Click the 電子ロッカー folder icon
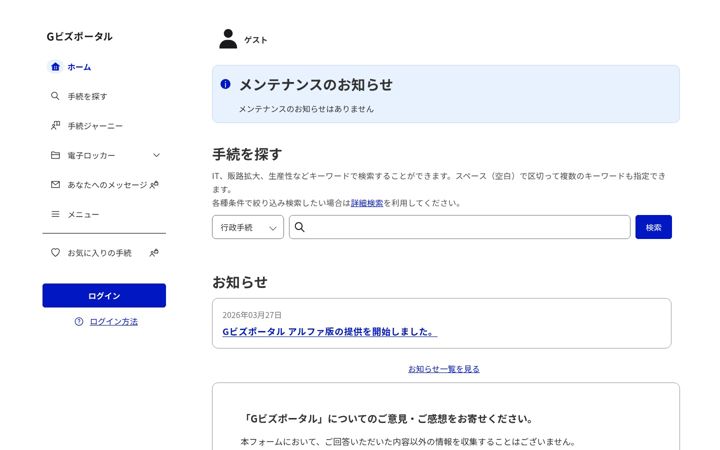Screen dimensions: 720x450 [55, 155]
